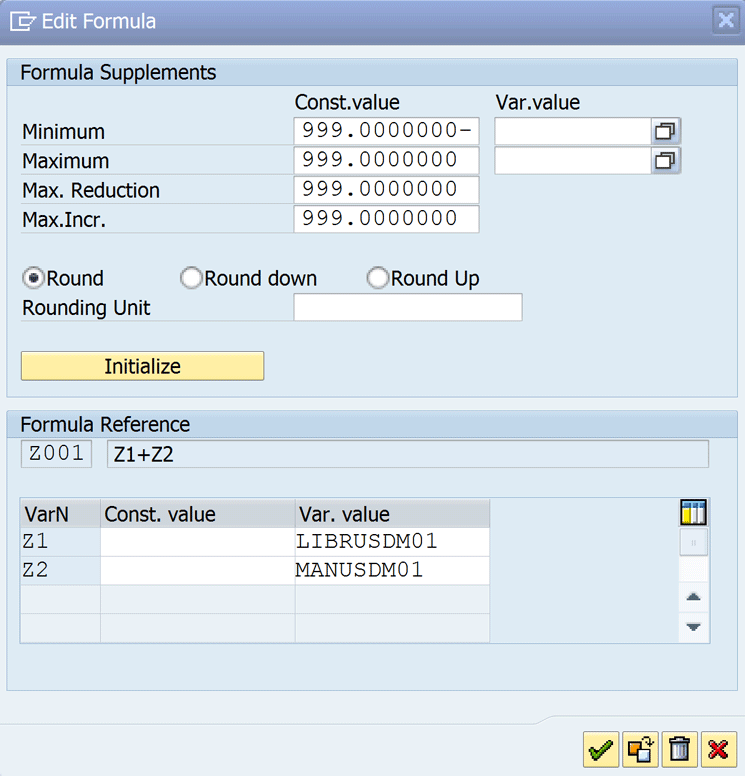Click the Max. Reduction value field
Screen dimensions: 745x776
386,190
